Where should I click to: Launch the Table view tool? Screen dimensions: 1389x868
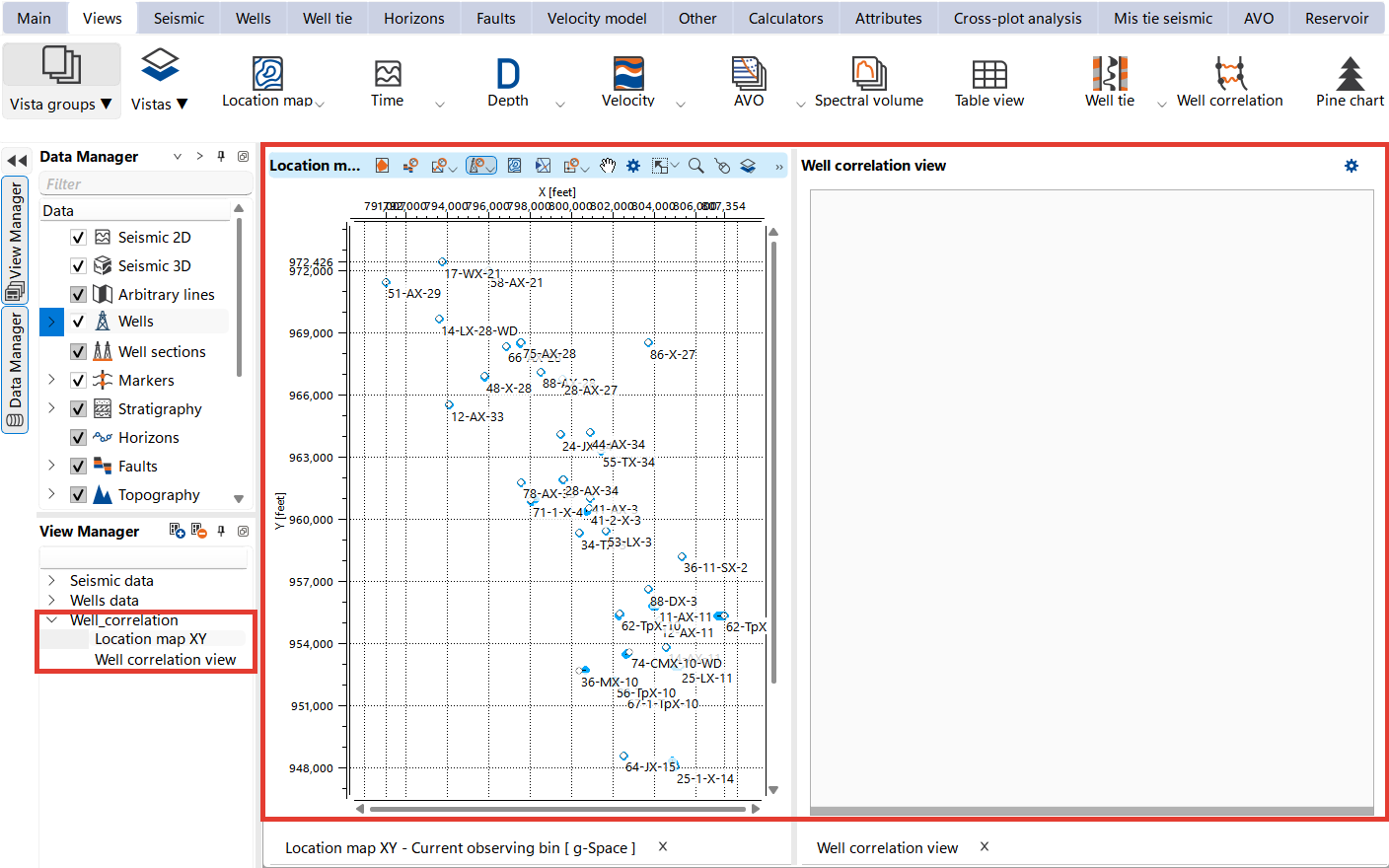[988, 79]
